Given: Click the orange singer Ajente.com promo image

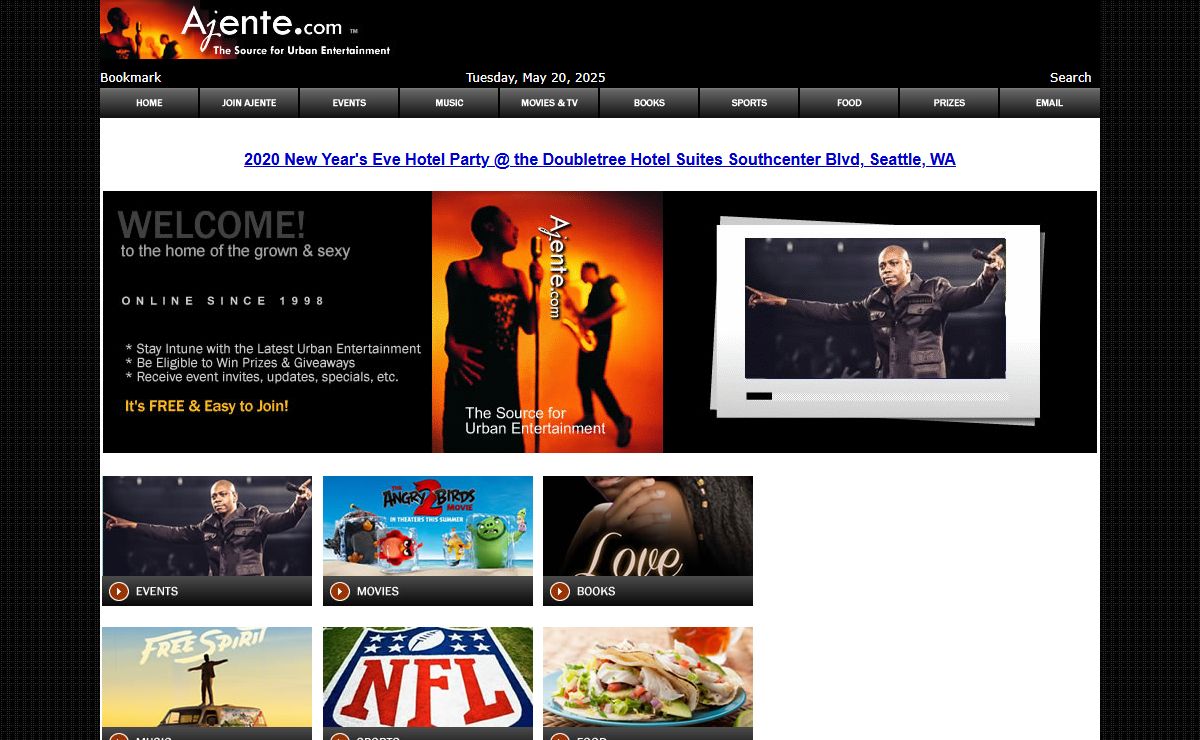Looking at the screenshot, I should (x=547, y=322).
